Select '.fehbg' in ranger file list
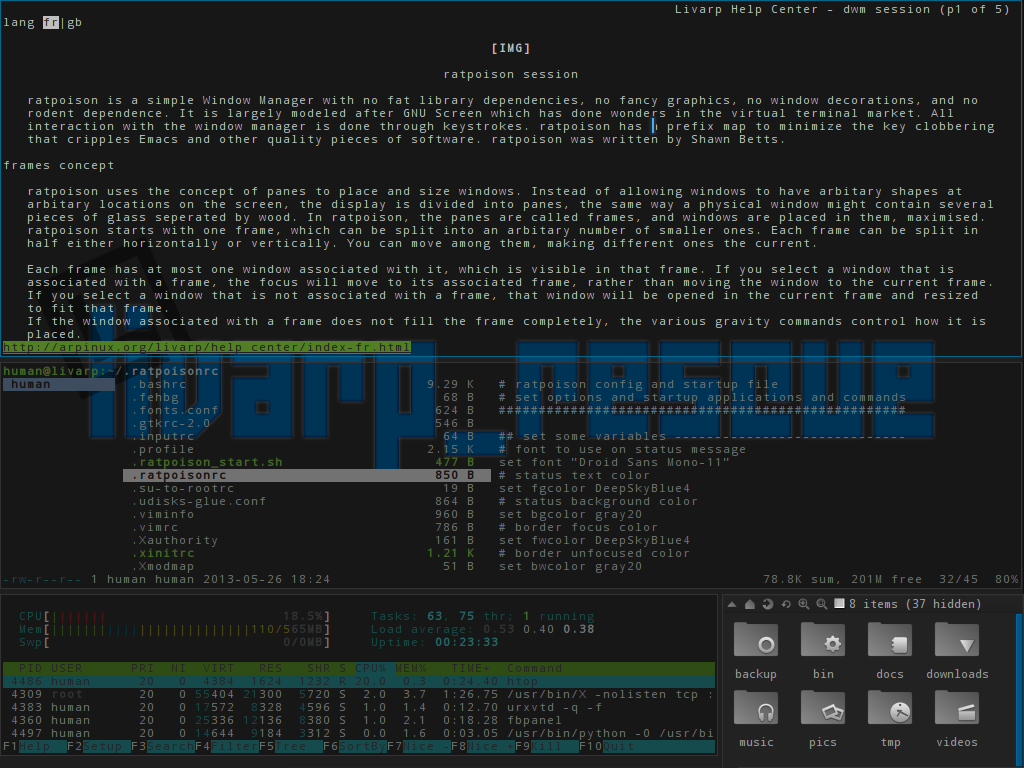The image size is (1024, 768). pyautogui.click(x=307, y=397)
